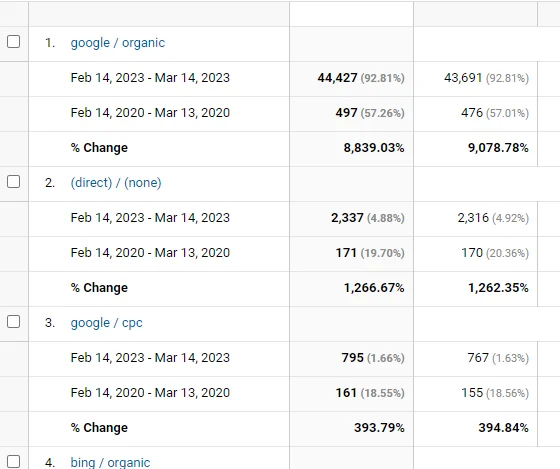The height and width of the screenshot is (469, 560).
Task: Open the google / organic source link
Action: point(118,43)
